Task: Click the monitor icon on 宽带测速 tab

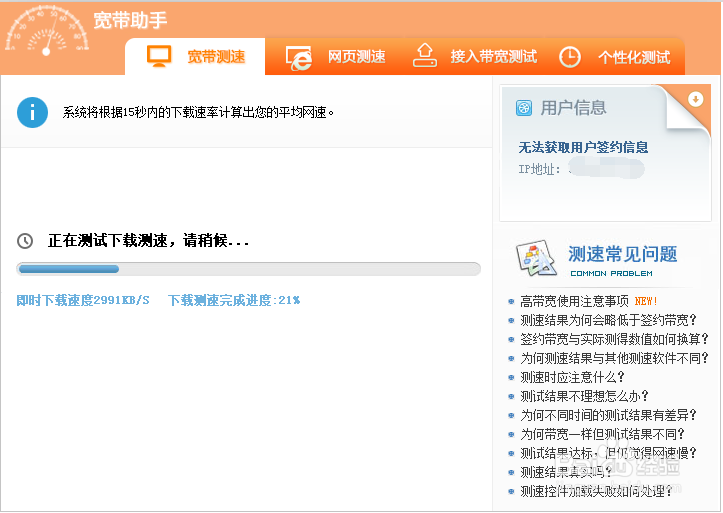Action: (x=159, y=56)
